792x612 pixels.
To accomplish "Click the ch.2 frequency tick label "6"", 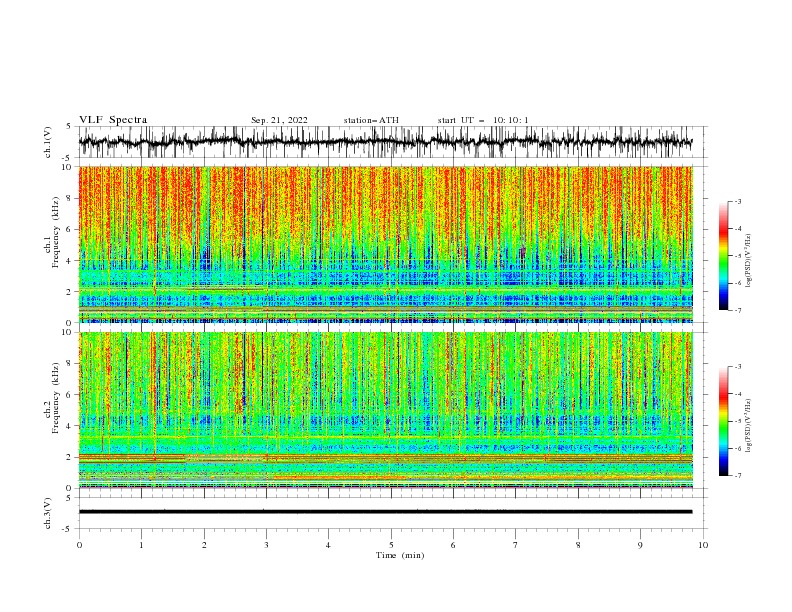I will point(70,395).
